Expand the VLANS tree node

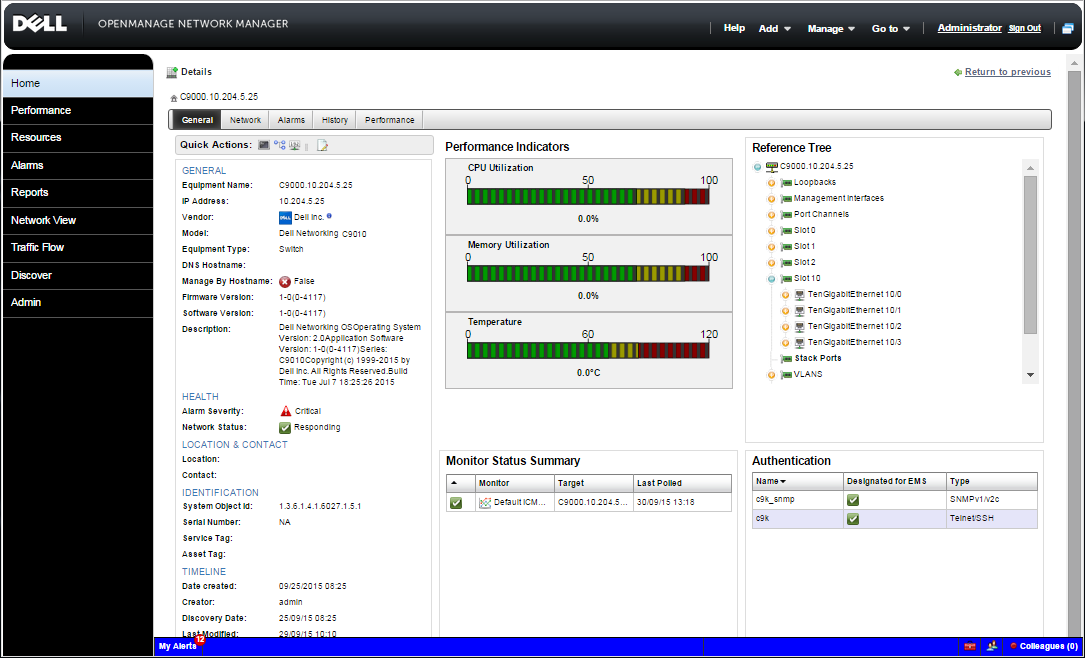[771, 375]
